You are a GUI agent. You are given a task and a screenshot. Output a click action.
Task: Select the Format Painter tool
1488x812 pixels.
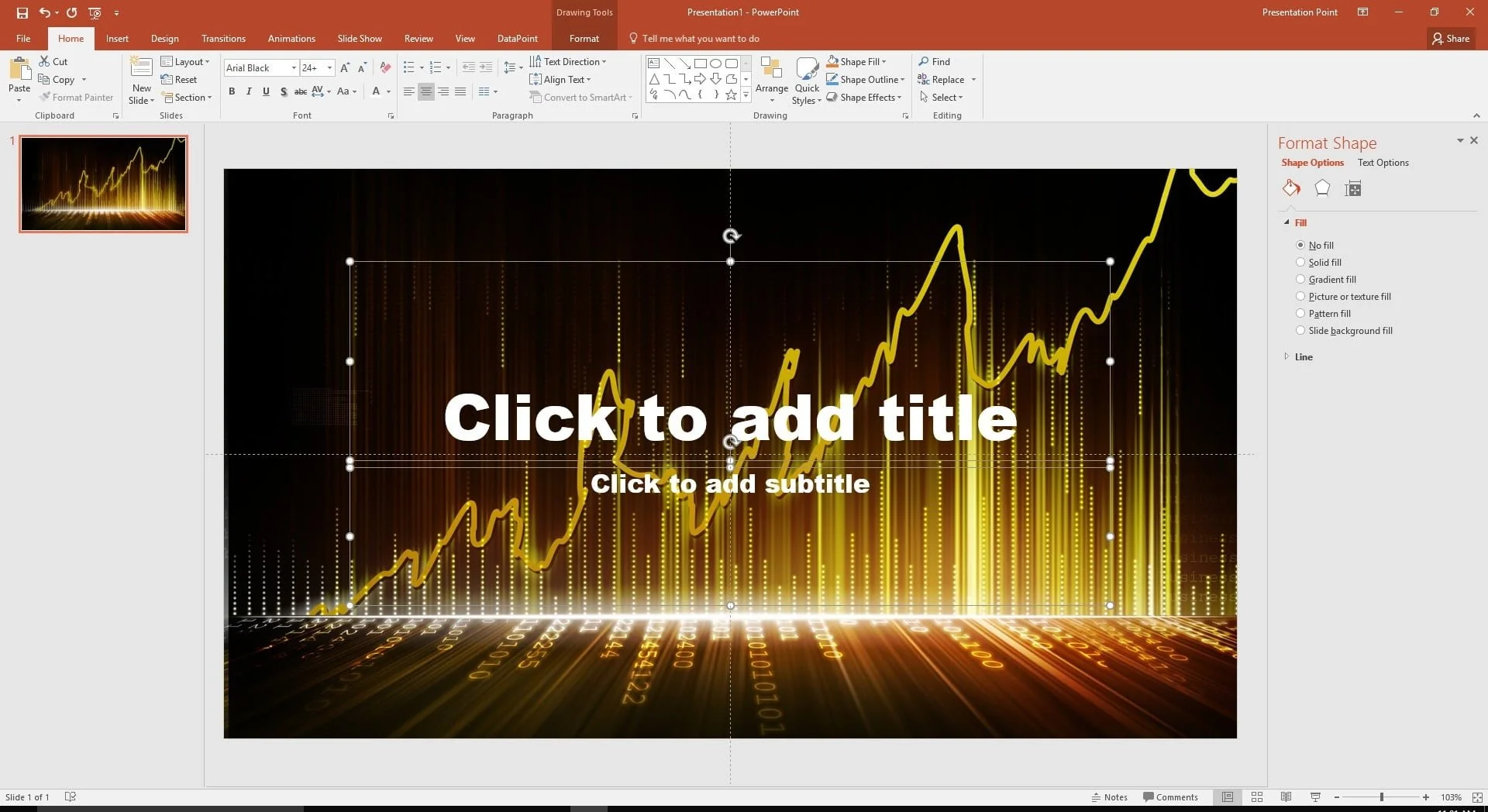(76, 97)
